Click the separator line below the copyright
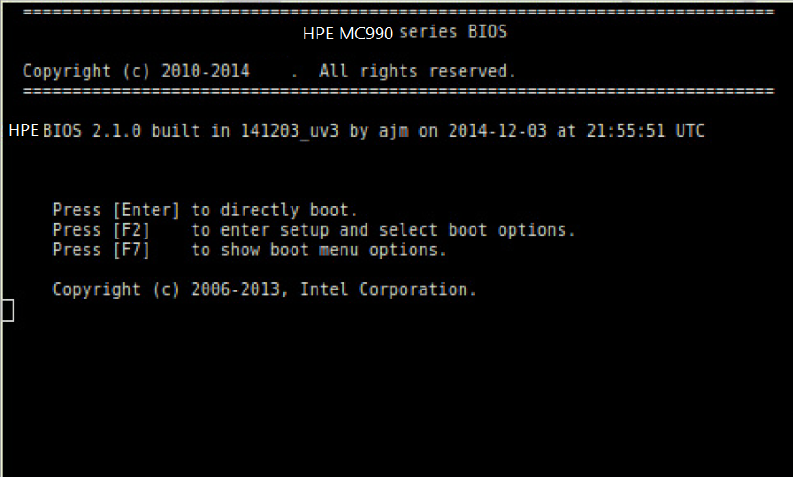Screen dimensions: 793x477 tap(397, 91)
